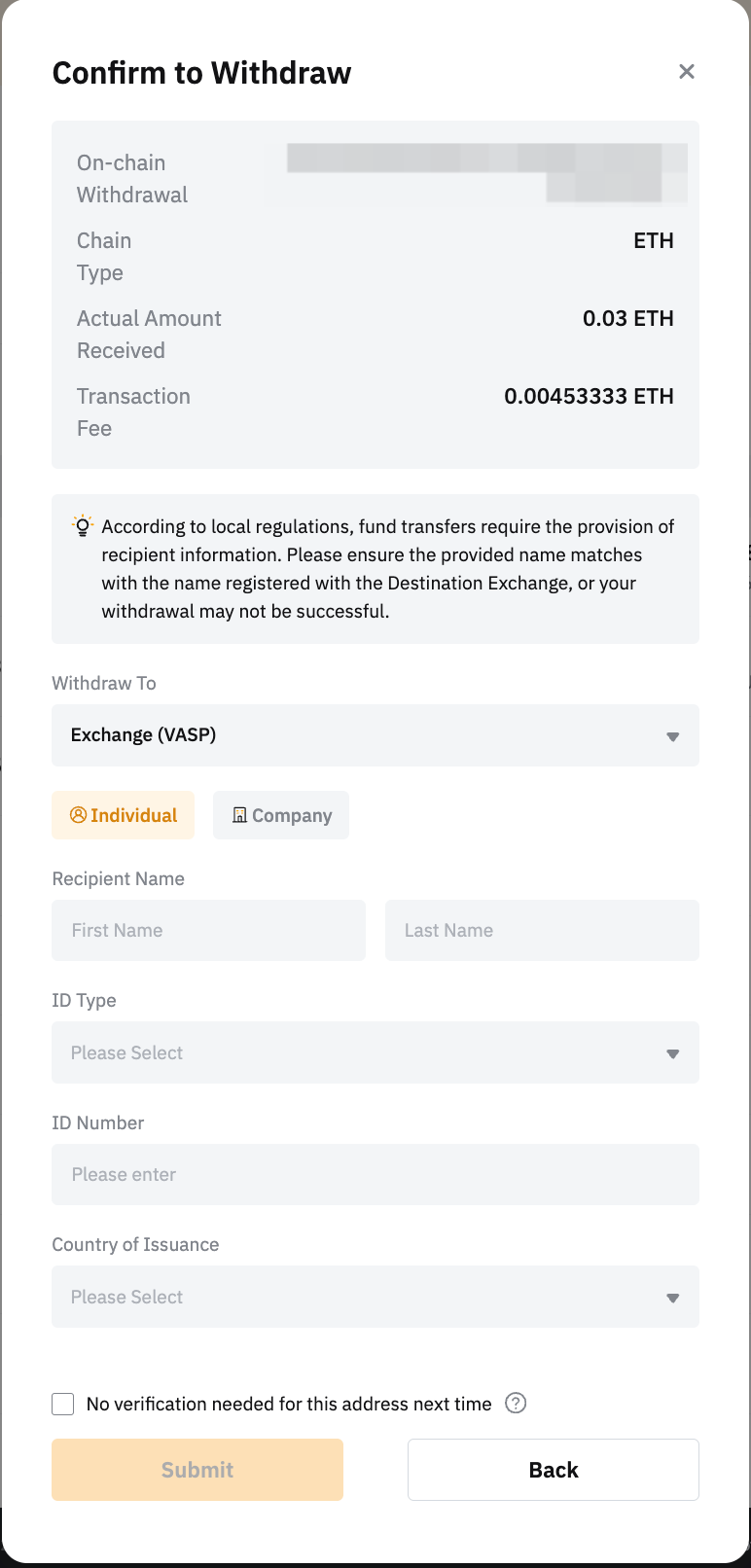Open the Withdraw To dropdown
Viewport: 751px width, 1568px height.
click(x=375, y=735)
